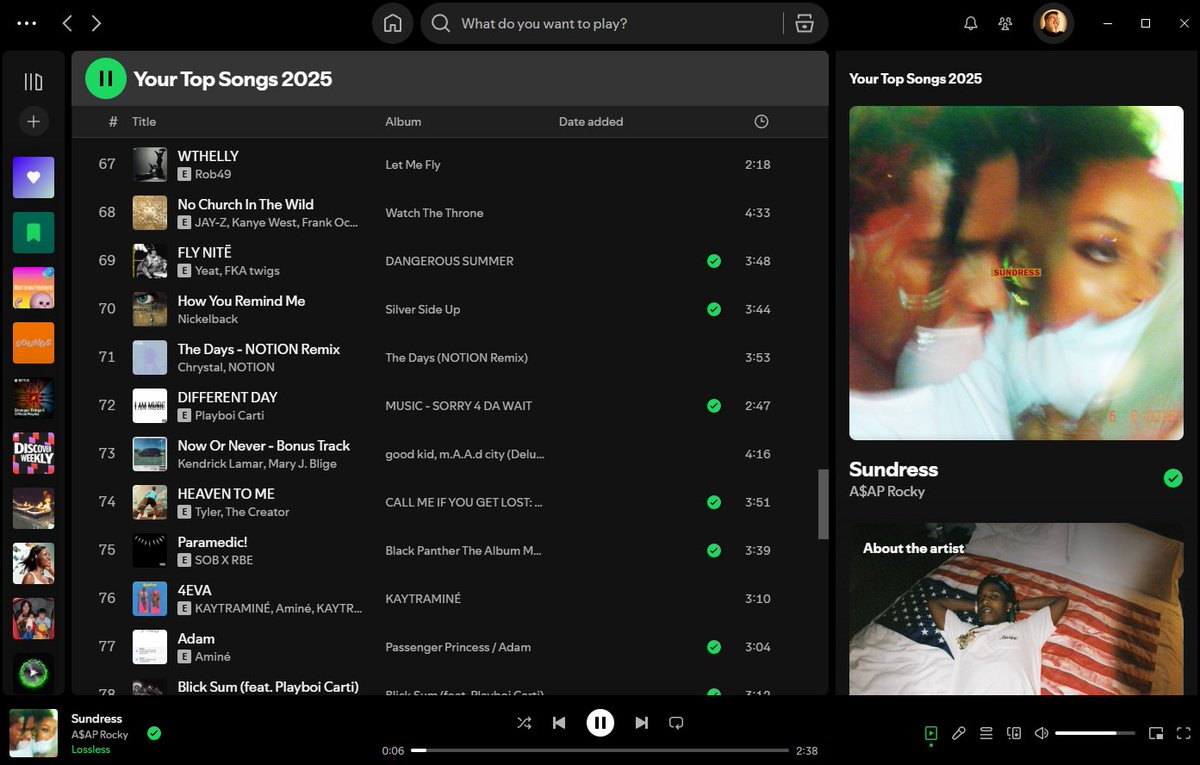
Task: Adjust the volume slider
Action: tap(1095, 733)
